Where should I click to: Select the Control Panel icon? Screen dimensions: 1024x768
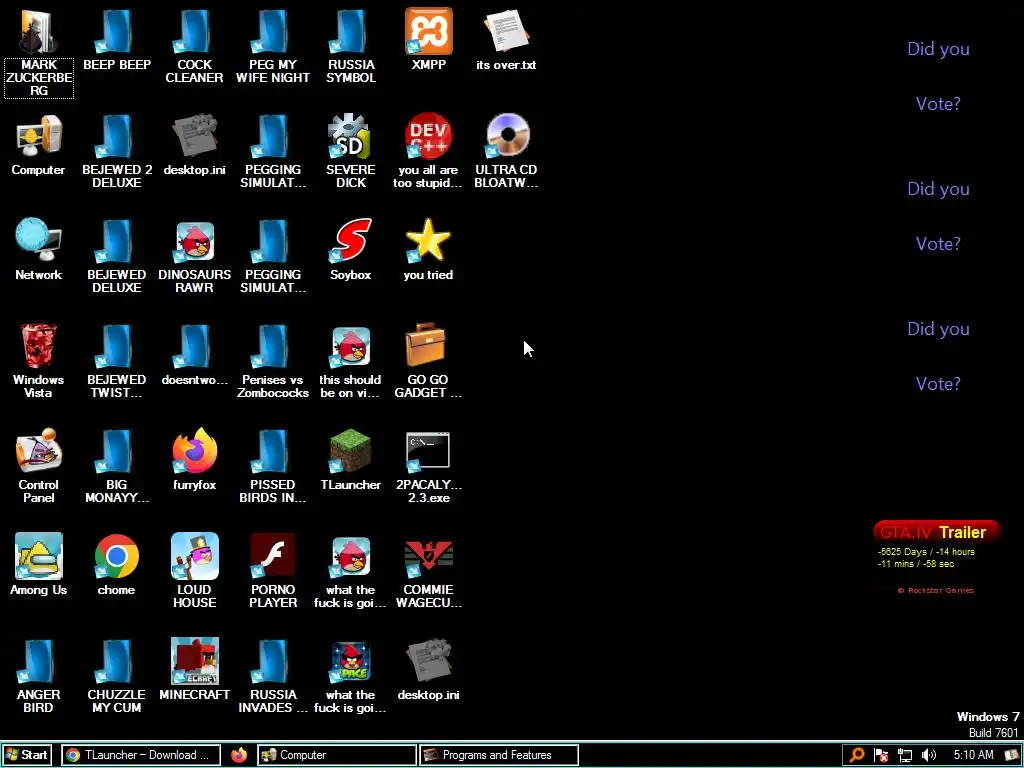tap(39, 452)
